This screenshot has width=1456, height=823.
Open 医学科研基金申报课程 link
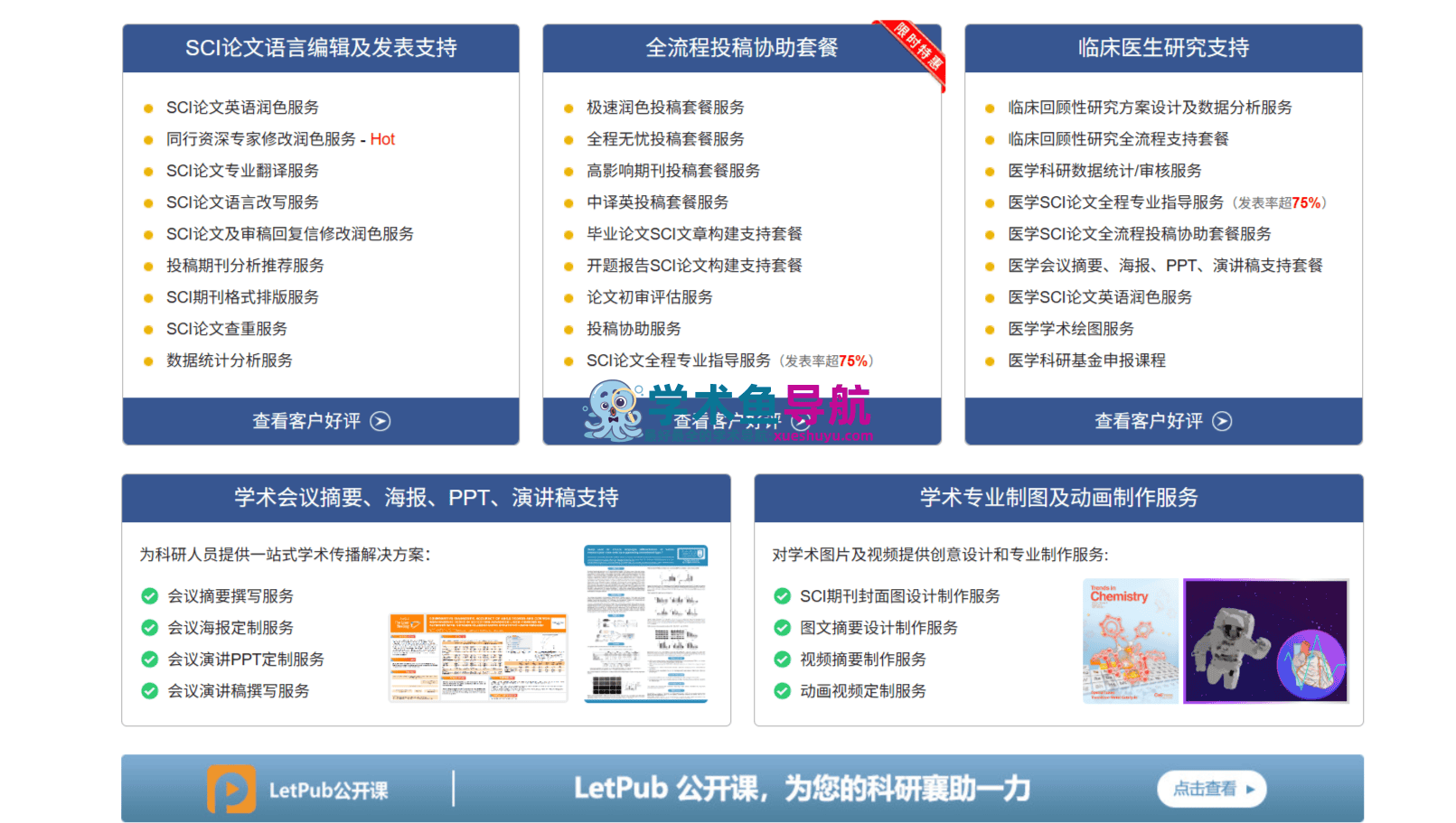[1086, 360]
